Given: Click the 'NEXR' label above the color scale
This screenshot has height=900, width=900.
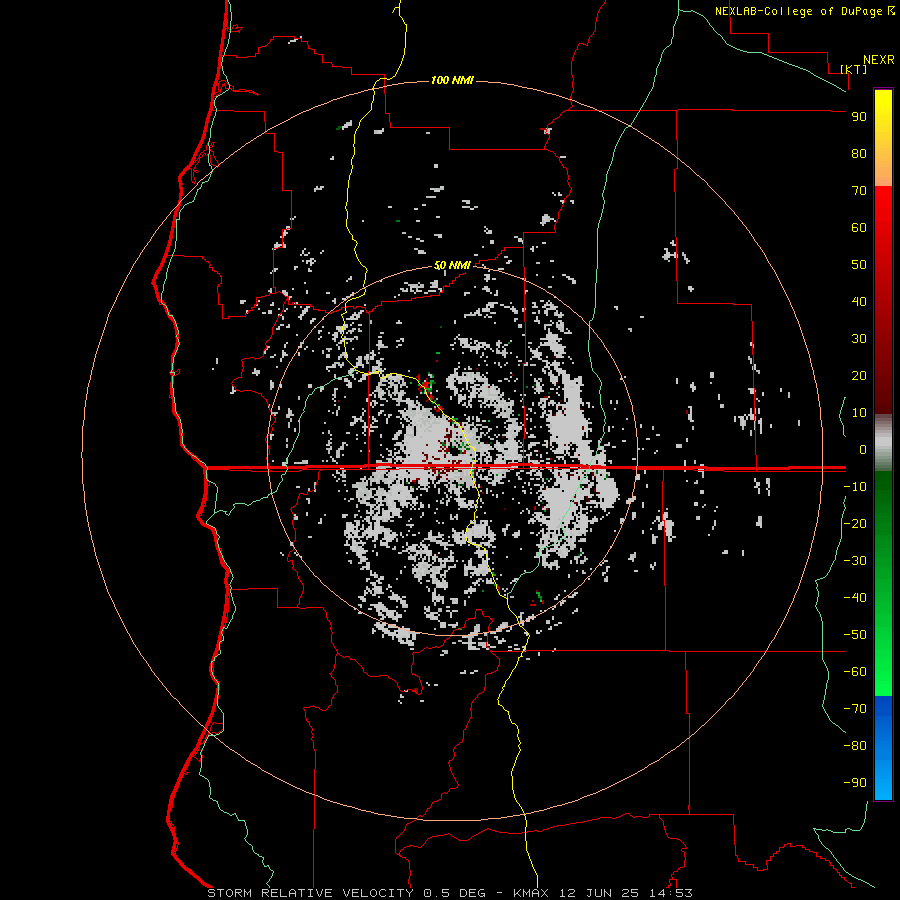Looking at the screenshot, I should click(x=879, y=60).
